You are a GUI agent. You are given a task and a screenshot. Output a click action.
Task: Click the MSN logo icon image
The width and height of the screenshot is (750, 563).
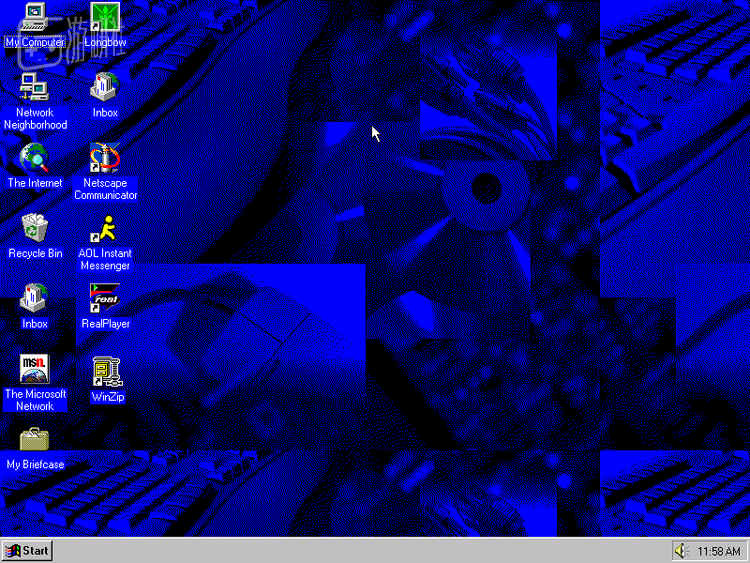pyautogui.click(x=35, y=368)
